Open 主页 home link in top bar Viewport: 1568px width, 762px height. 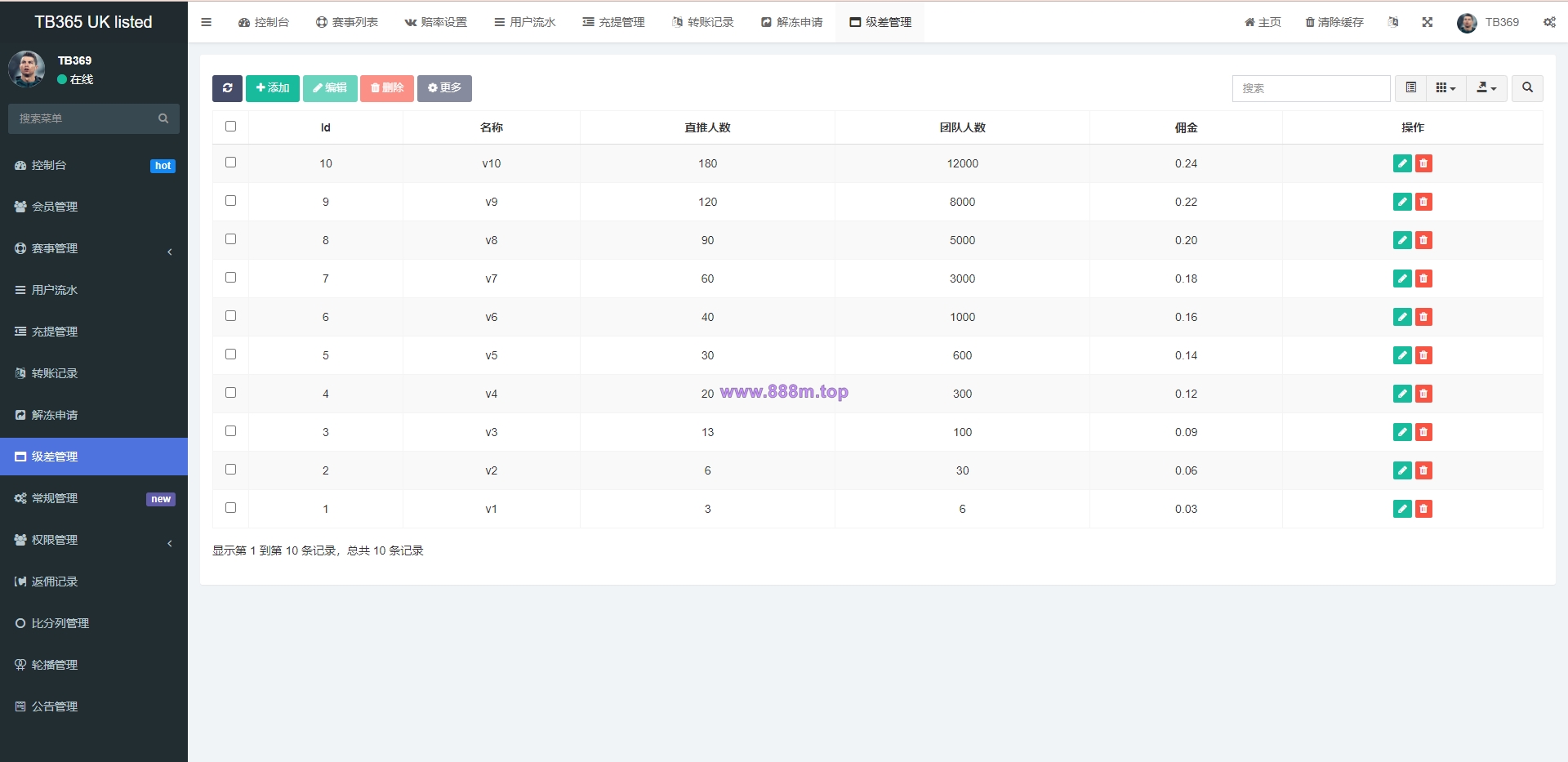(x=1263, y=22)
